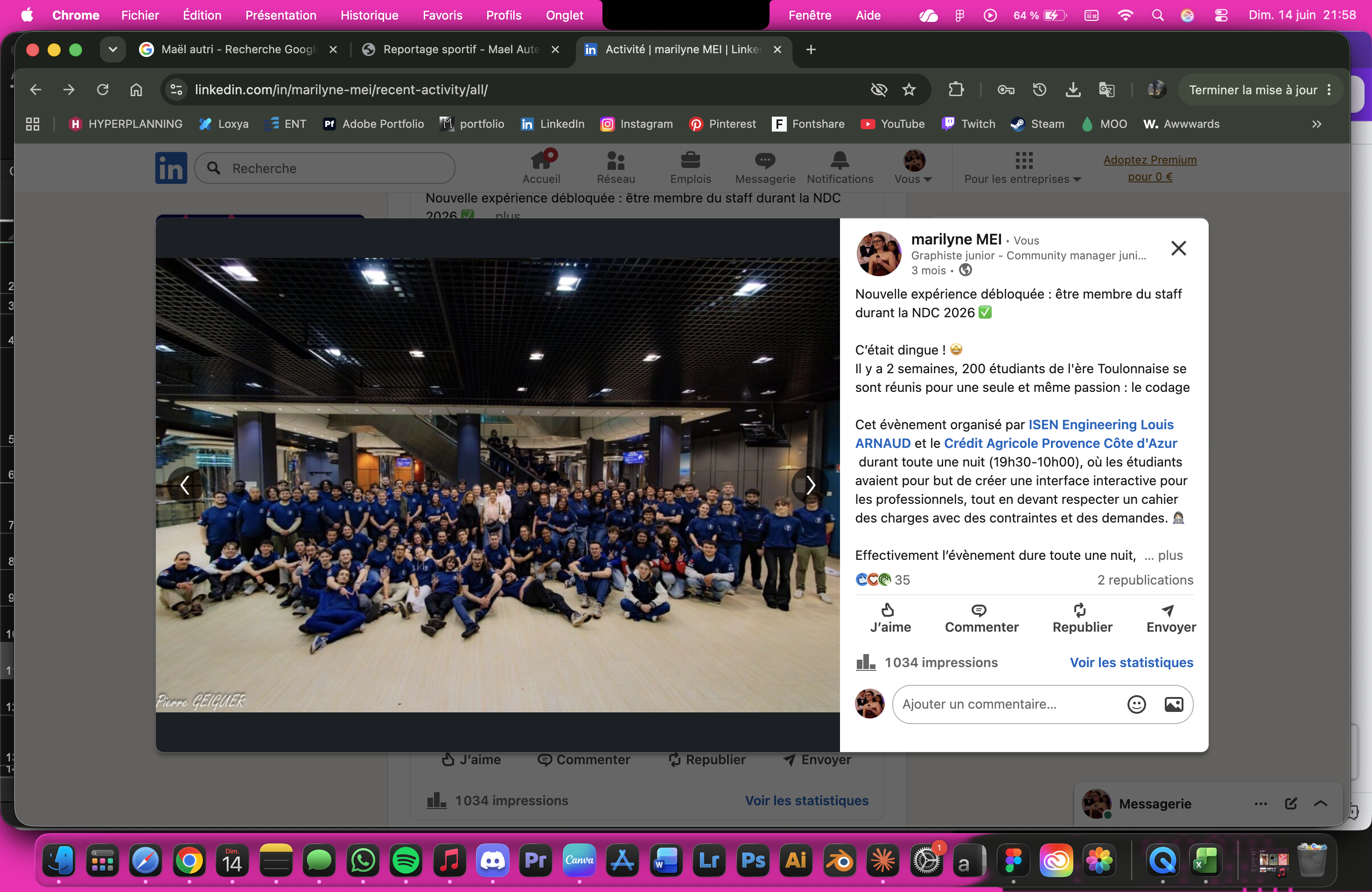Open the Chrome extensions menu
The width and height of the screenshot is (1372, 892).
click(x=956, y=90)
